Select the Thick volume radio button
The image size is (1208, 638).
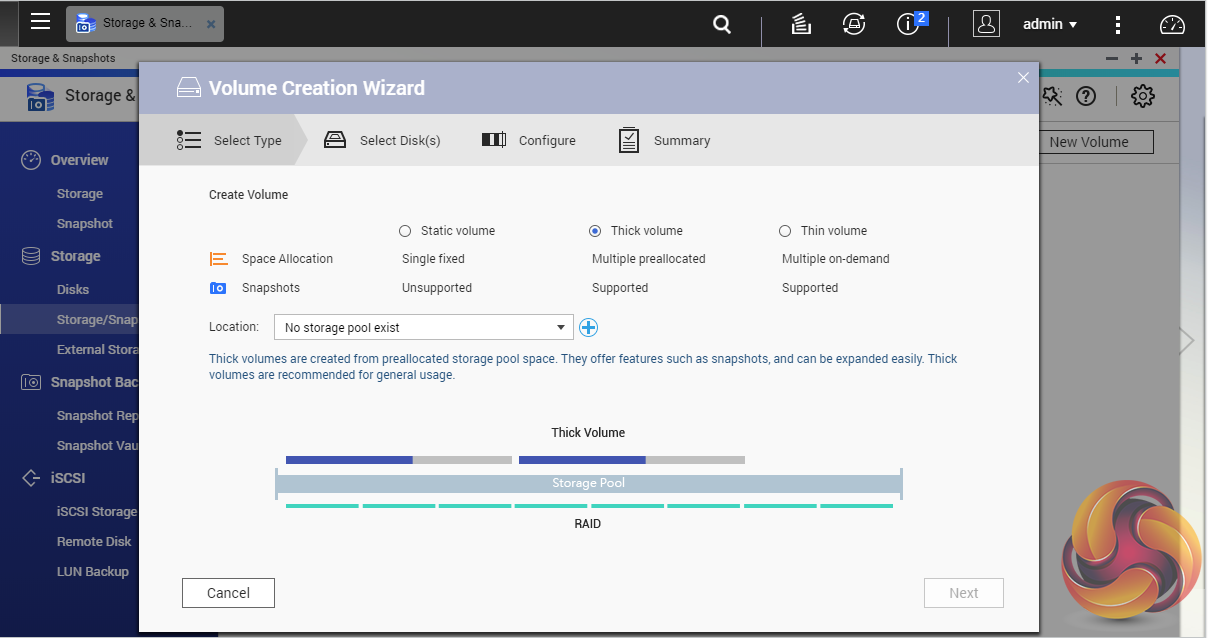pyautogui.click(x=595, y=231)
